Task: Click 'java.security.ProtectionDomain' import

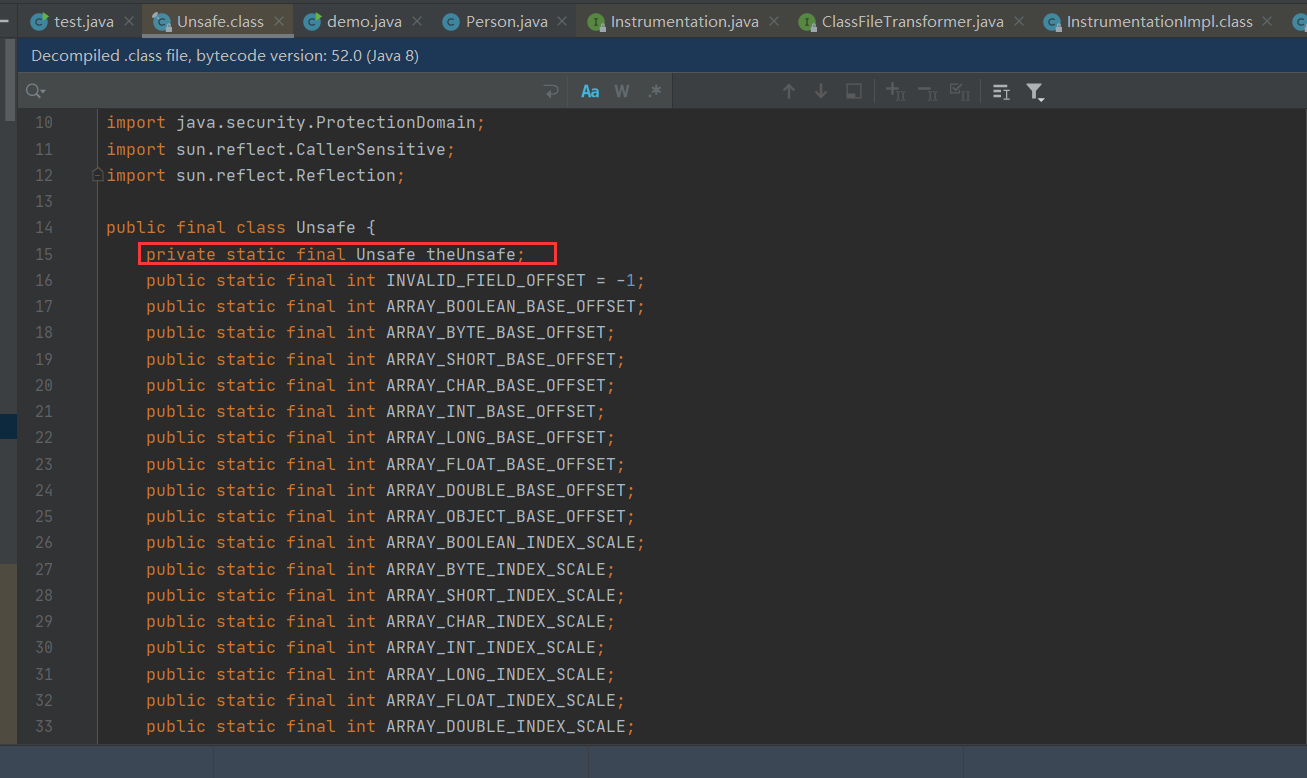Action: pyautogui.click(x=326, y=122)
